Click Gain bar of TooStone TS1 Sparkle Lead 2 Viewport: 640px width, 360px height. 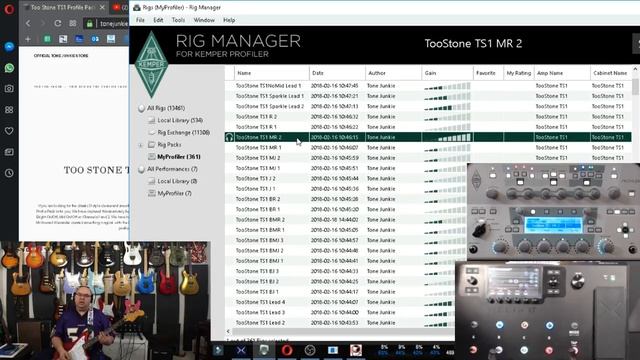pyautogui.click(x=447, y=107)
